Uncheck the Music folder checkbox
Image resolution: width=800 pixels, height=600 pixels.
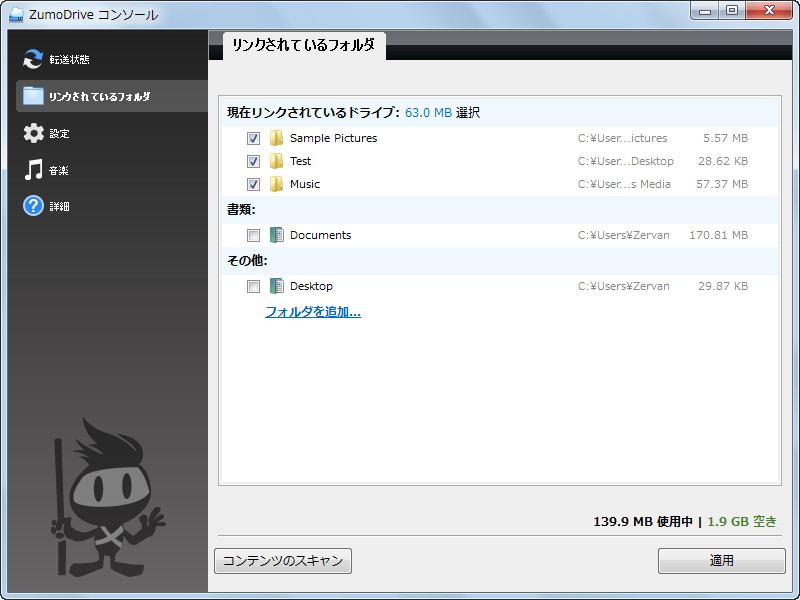[253, 184]
